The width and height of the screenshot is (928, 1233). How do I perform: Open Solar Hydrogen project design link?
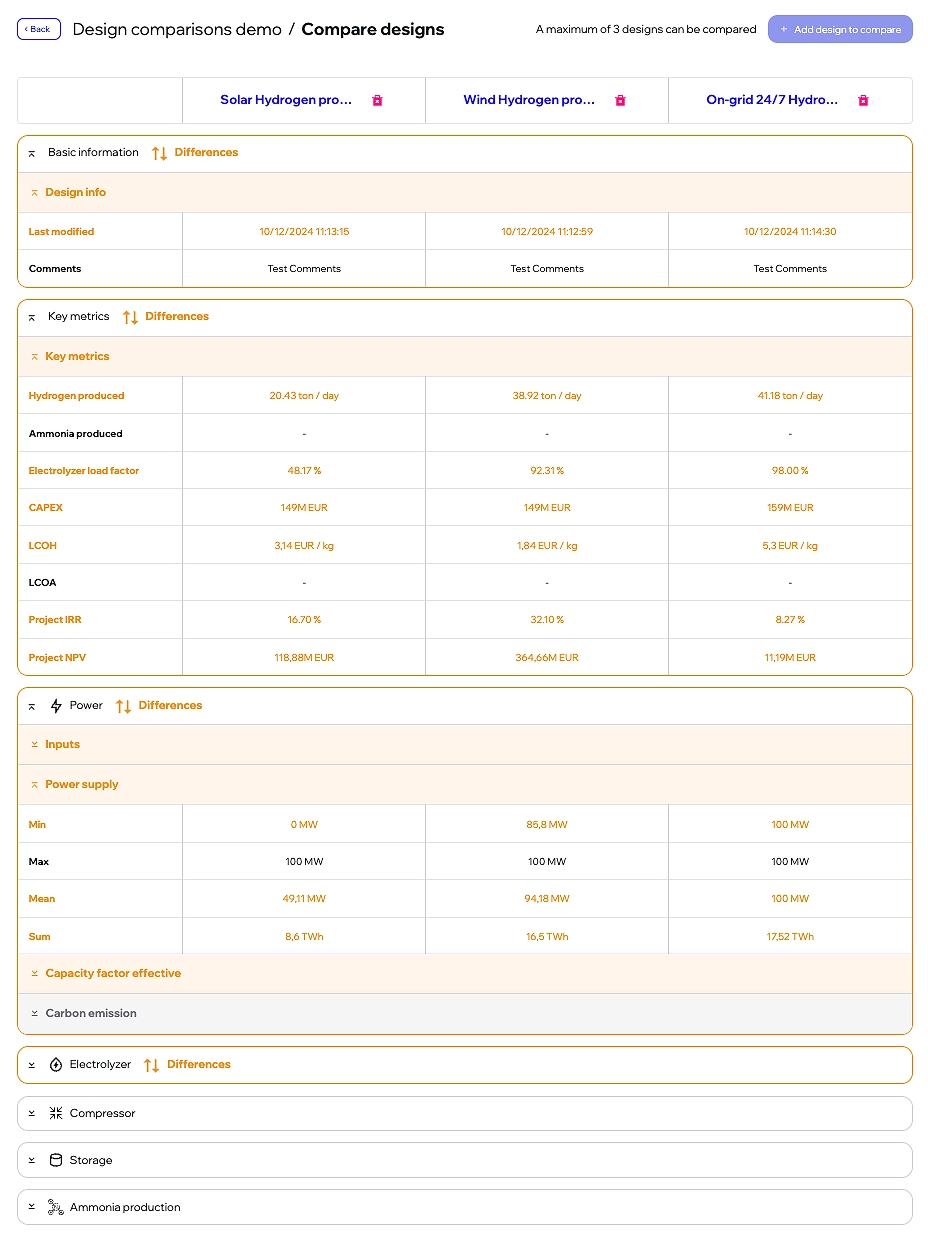(286, 100)
